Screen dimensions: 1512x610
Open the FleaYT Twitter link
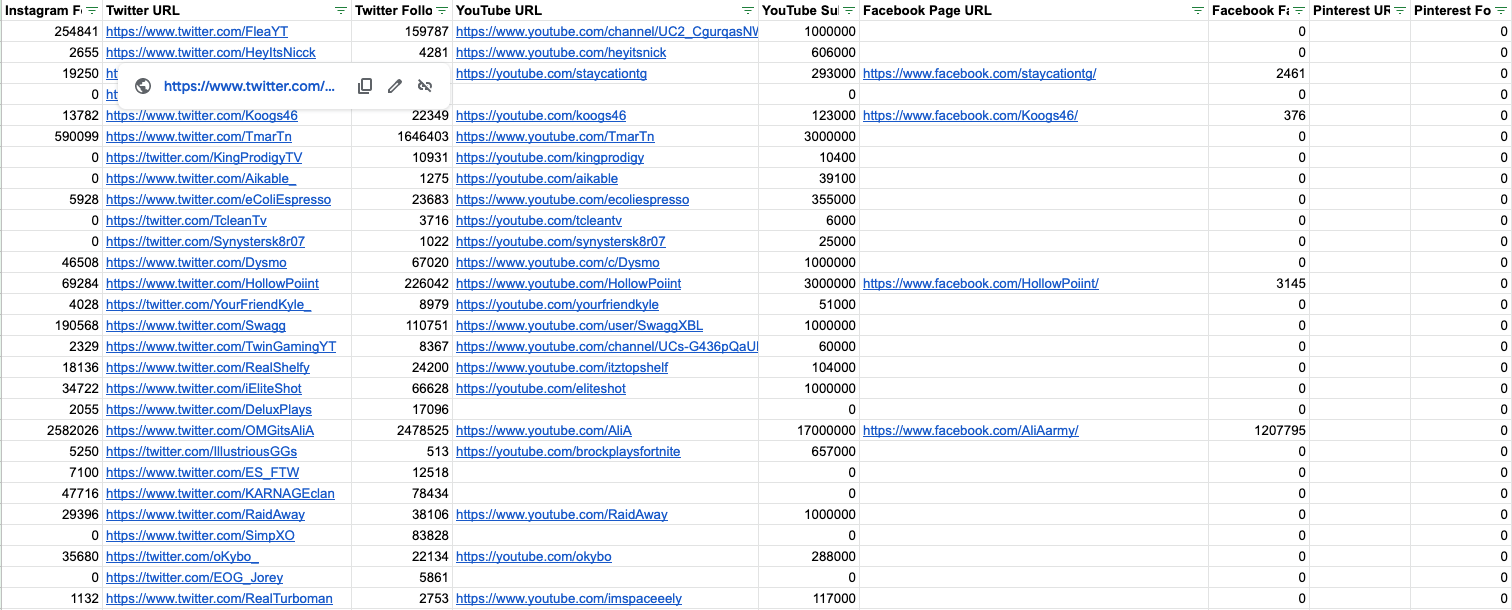pos(197,31)
